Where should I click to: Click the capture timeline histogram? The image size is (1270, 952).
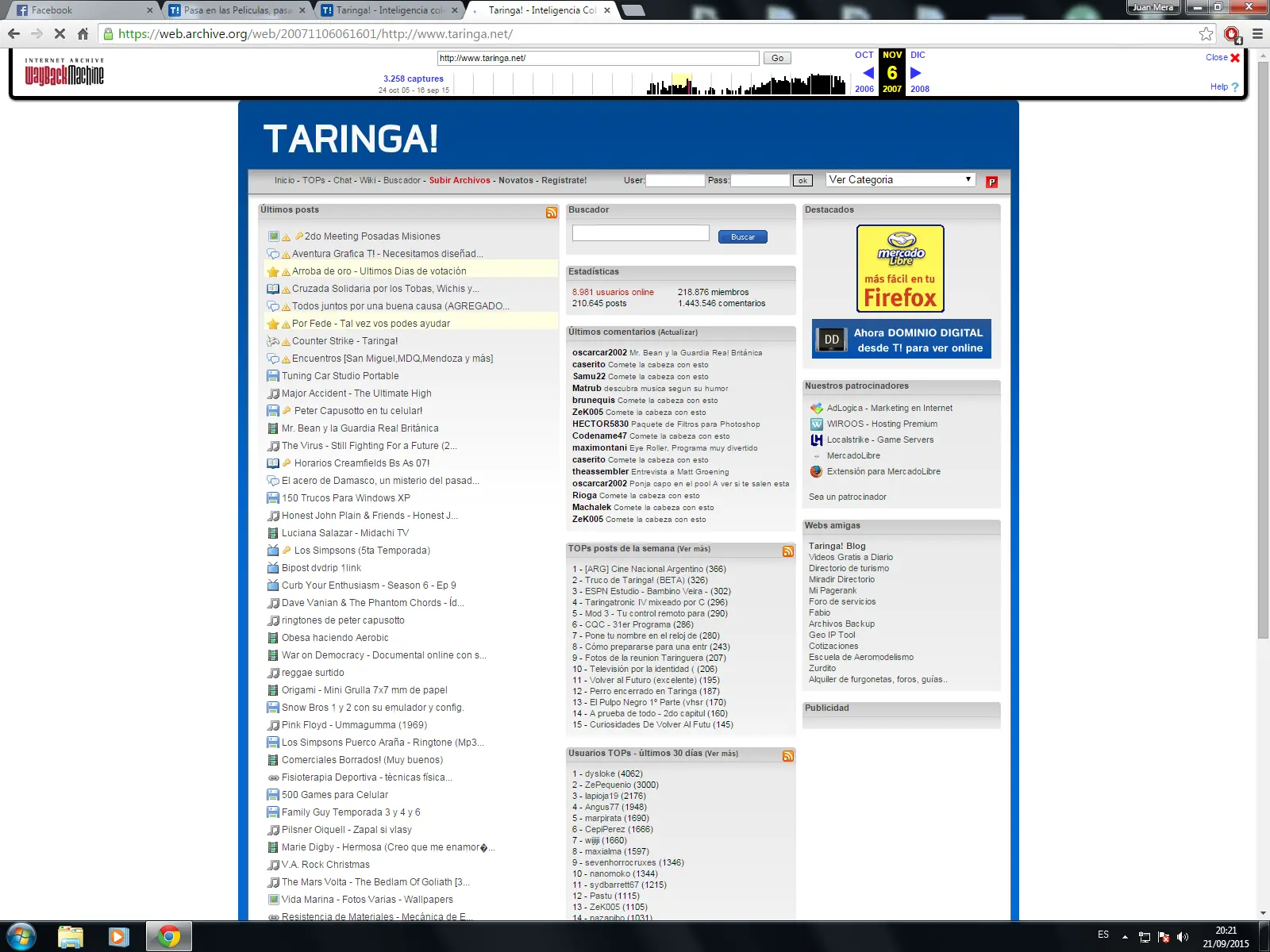click(651, 83)
